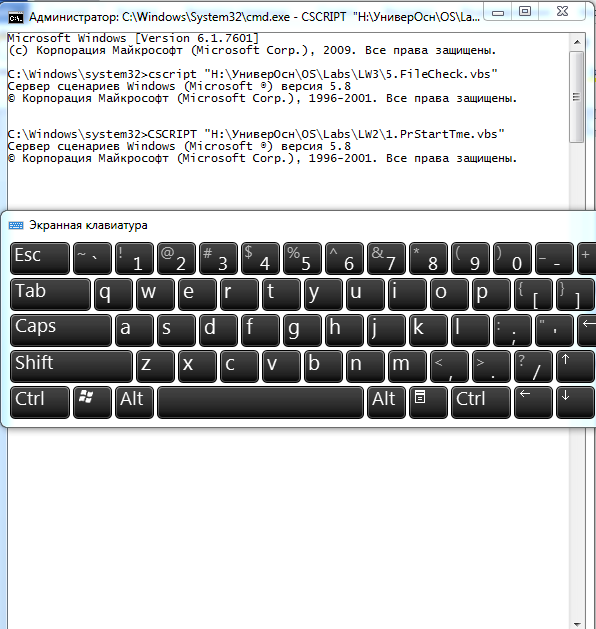
Task: Toggle the Shift key
Action: point(71,366)
